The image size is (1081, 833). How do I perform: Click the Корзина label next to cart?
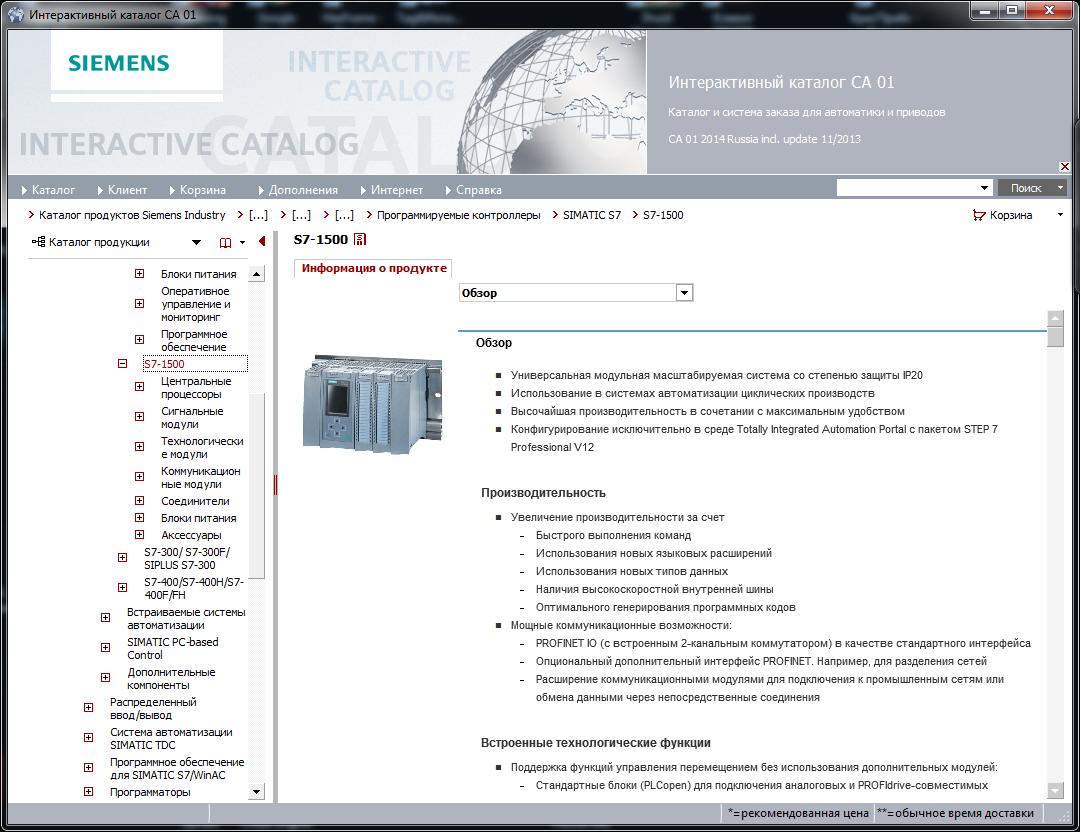click(1011, 215)
